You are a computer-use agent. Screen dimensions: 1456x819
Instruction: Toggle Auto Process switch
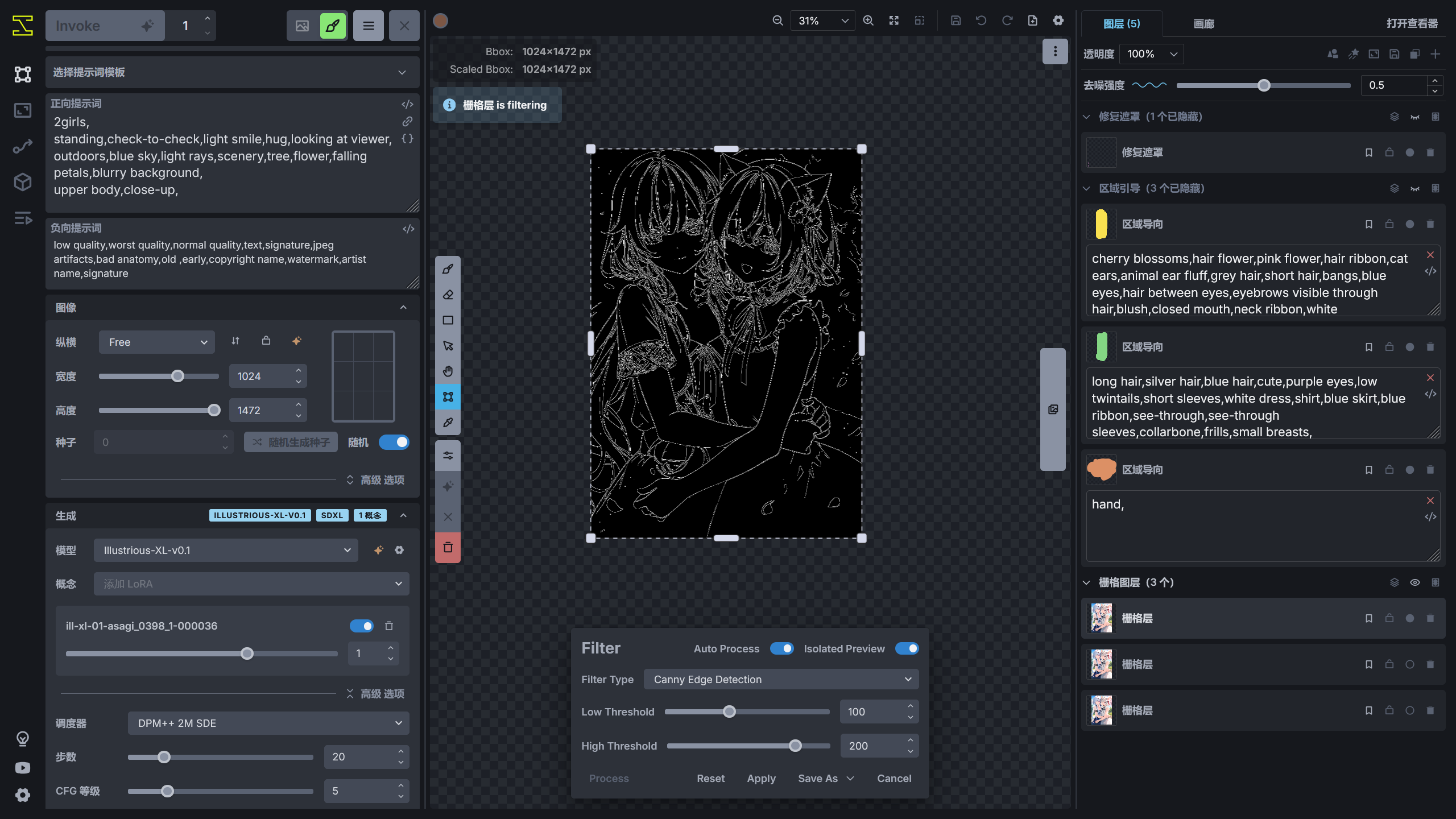[781, 649]
